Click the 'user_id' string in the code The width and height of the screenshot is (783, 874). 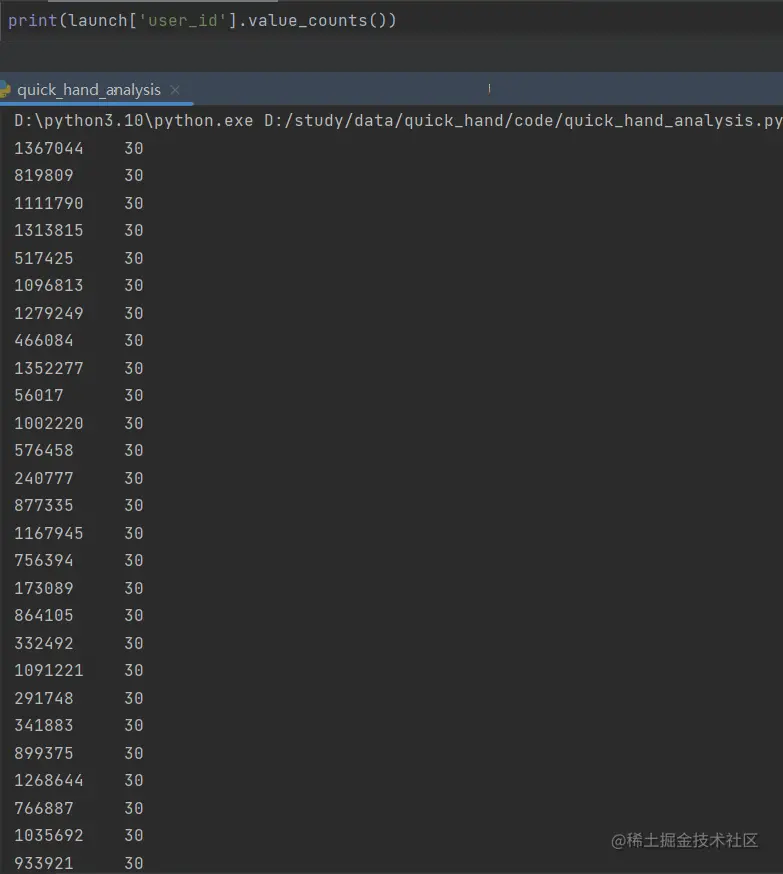183,21
